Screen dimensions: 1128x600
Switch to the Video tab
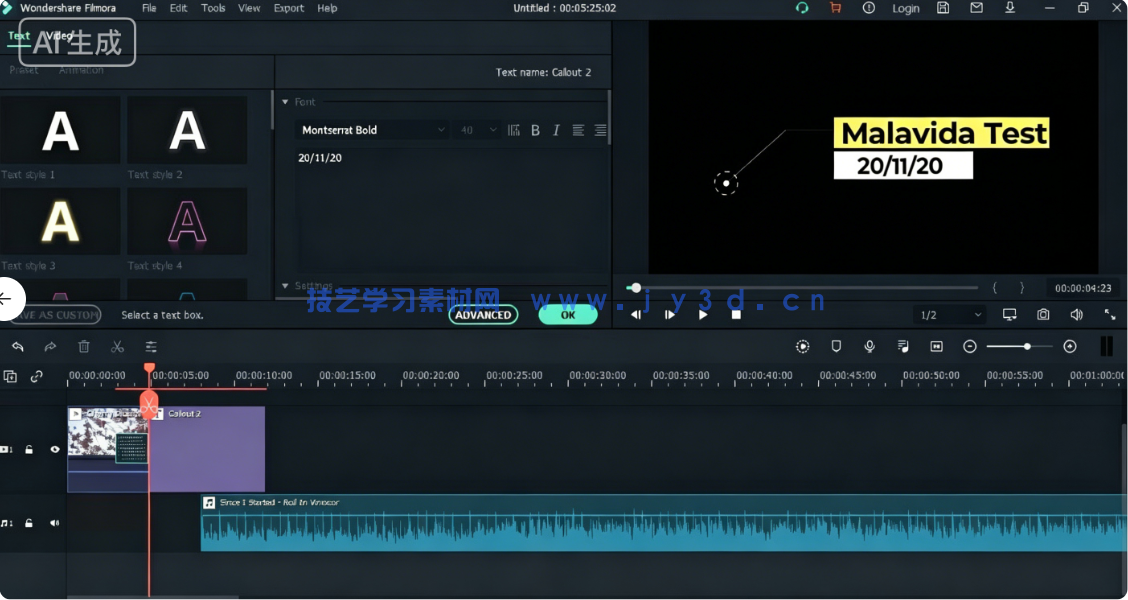tap(58, 35)
